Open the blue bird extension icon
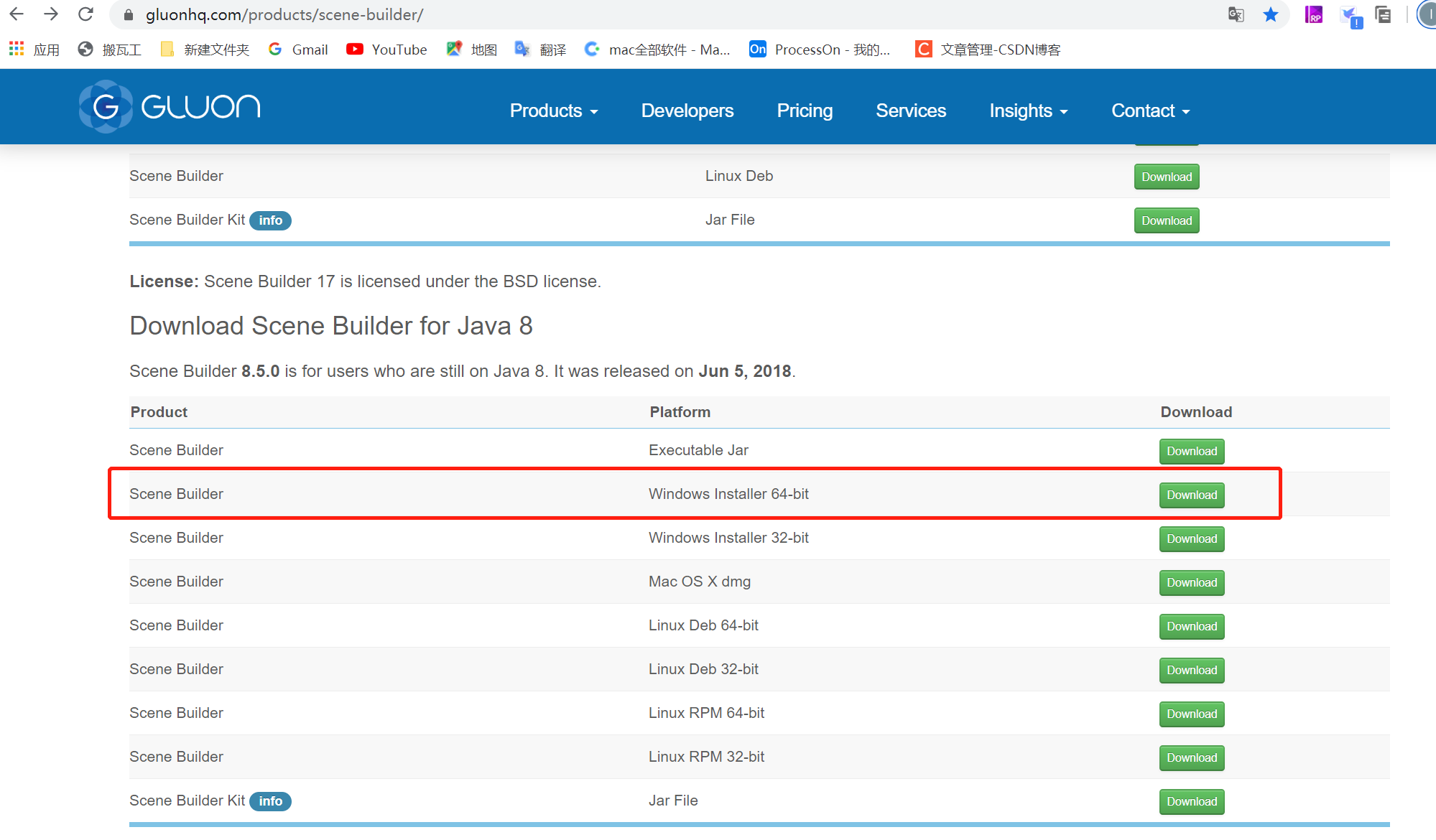Viewport: 1436px width, 840px height. pos(1351,16)
